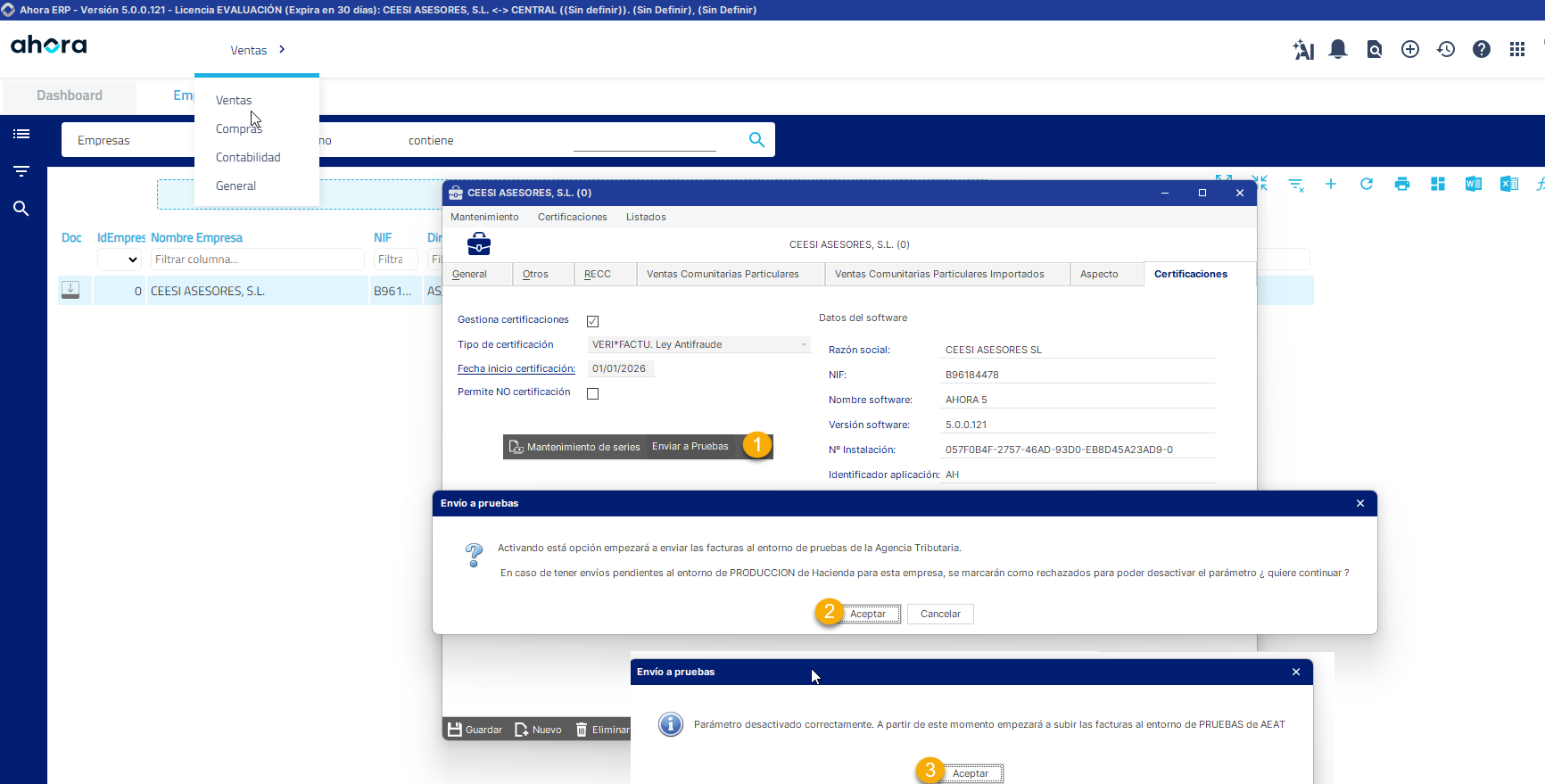Switch to the Otros tab
The image size is (1545, 784).
tap(543, 274)
